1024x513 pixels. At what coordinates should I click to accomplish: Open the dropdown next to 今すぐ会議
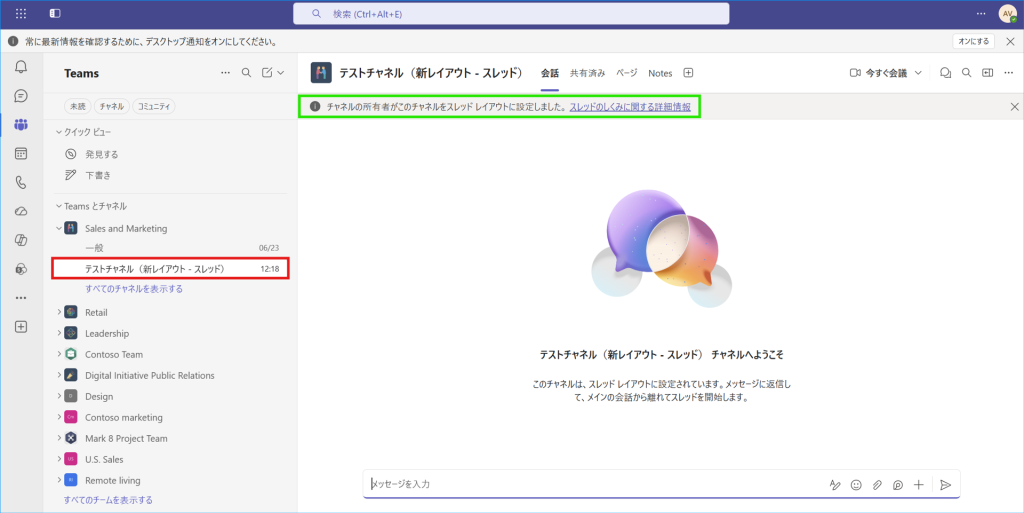pyautogui.click(x=918, y=73)
